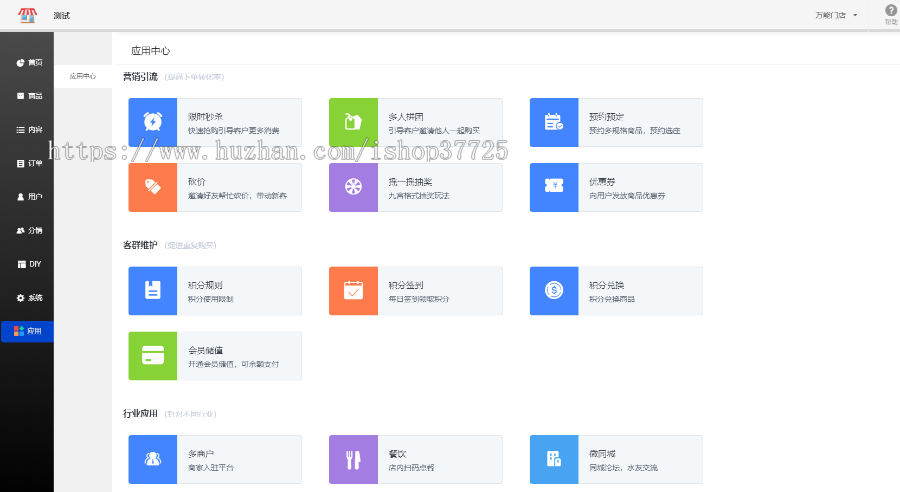This screenshot has width=900, height=492.
Task: Click the purple 餐饮 fork and knife icon
Action: pyautogui.click(x=353, y=459)
